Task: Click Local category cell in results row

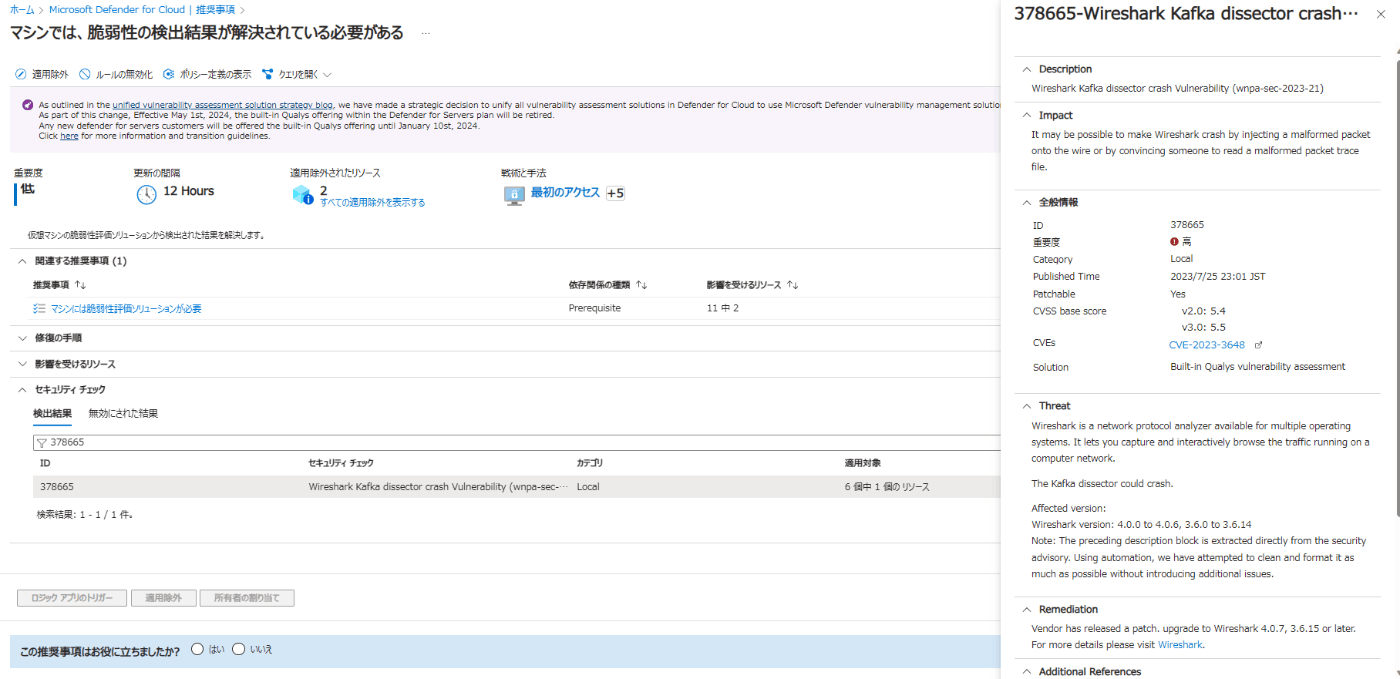Action: pyautogui.click(x=588, y=487)
